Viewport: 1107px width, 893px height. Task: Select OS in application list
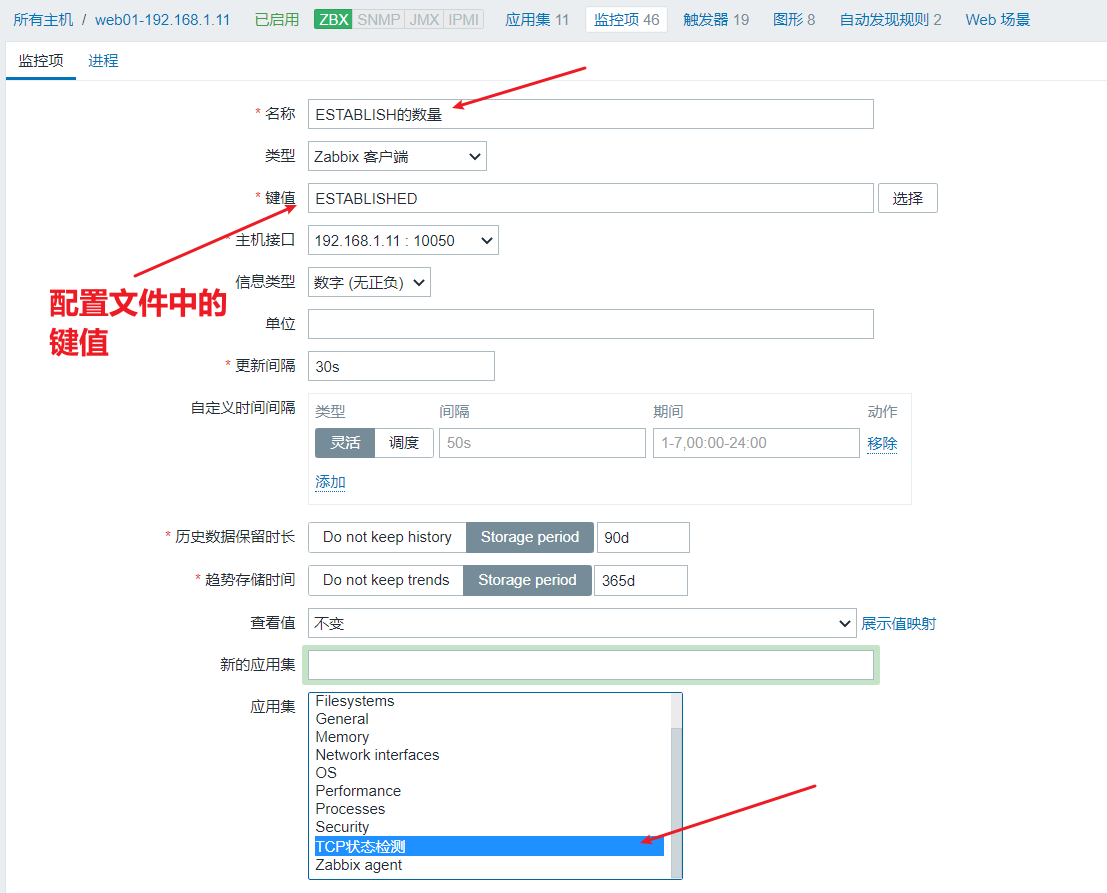pyautogui.click(x=489, y=773)
